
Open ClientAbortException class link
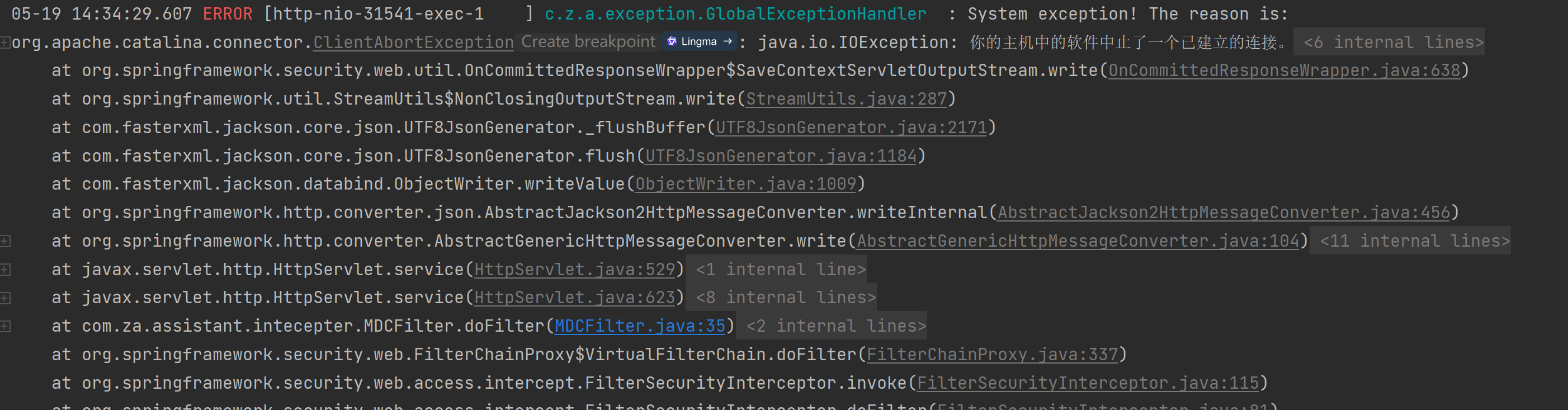point(413,42)
